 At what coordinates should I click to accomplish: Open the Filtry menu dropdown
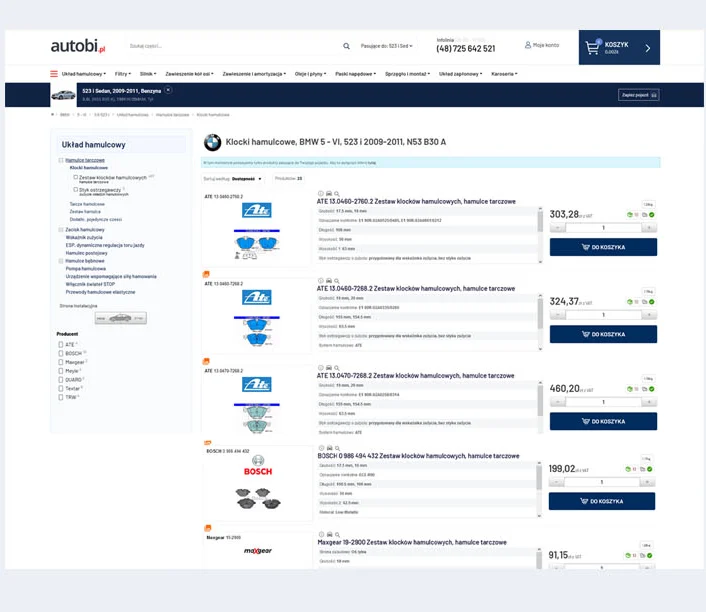(x=123, y=74)
